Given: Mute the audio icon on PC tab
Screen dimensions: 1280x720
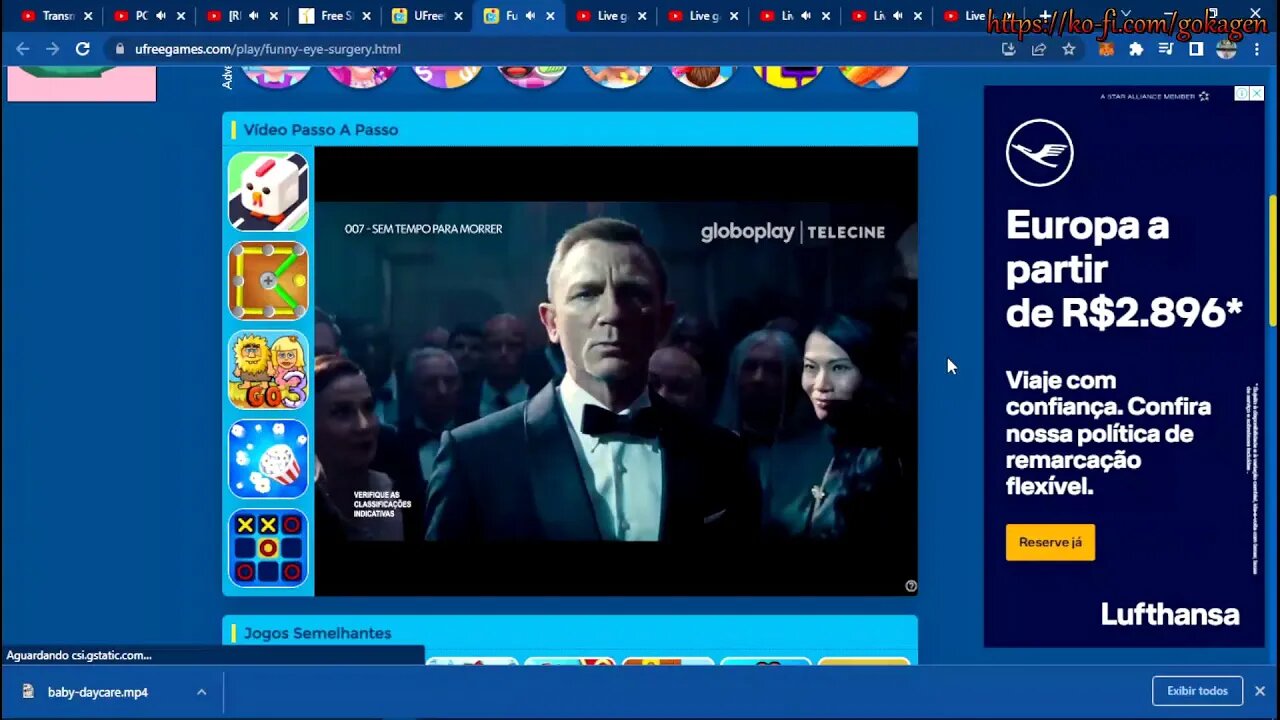Looking at the screenshot, I should tap(161, 16).
